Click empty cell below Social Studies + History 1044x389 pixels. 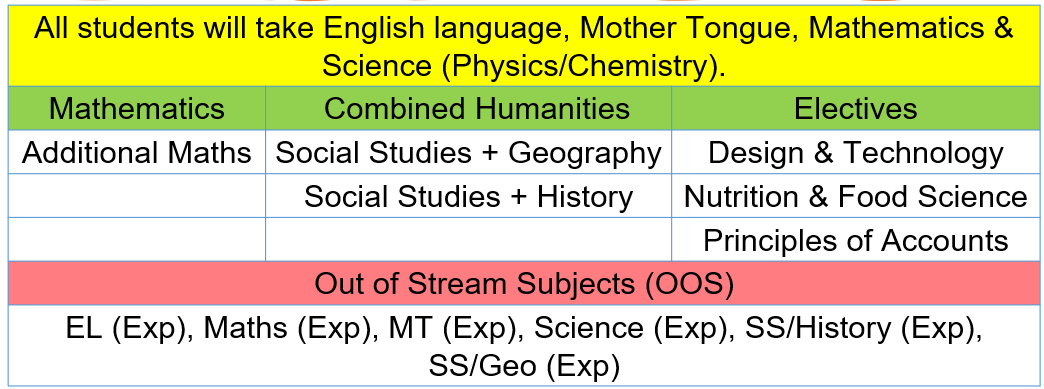click(469, 240)
